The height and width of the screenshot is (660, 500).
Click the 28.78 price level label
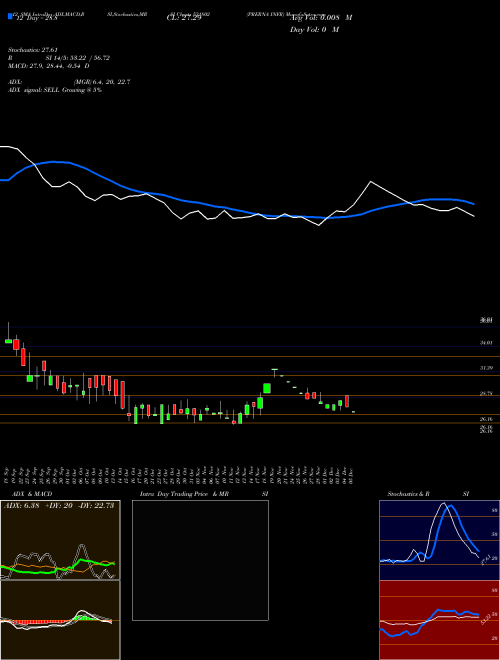click(486, 393)
